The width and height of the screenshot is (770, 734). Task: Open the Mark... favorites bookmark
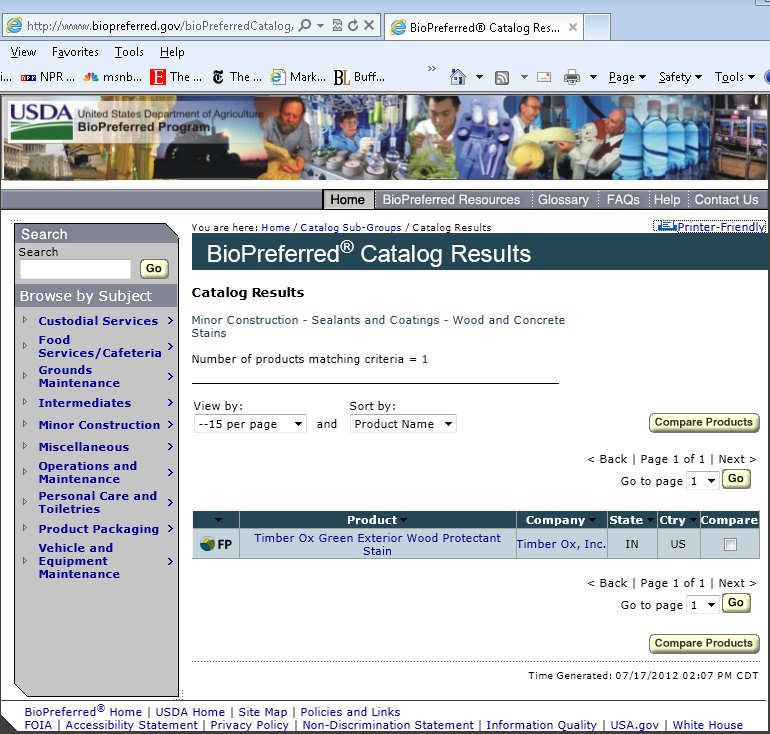(x=298, y=77)
